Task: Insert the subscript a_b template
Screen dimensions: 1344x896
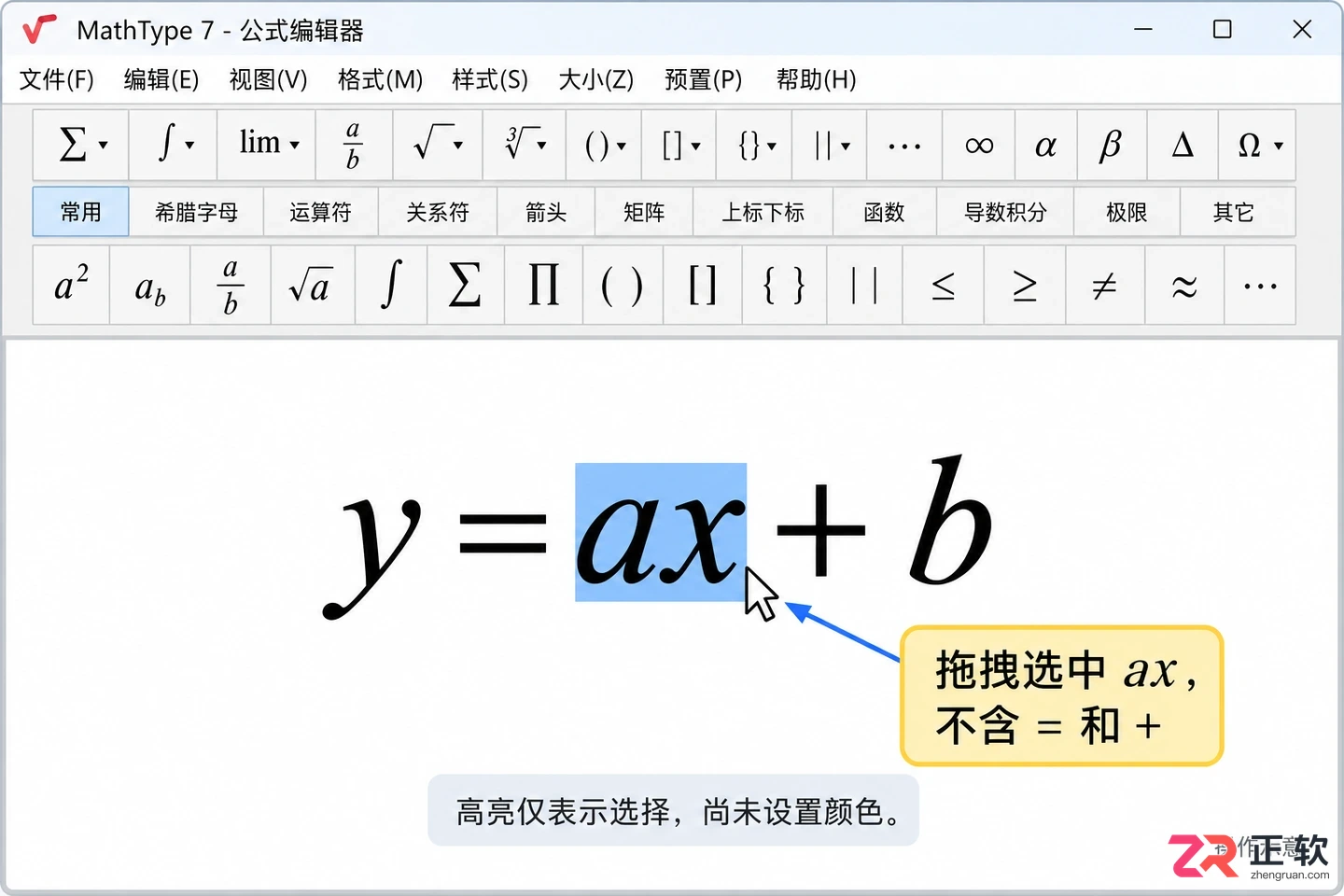Action: coord(150,286)
